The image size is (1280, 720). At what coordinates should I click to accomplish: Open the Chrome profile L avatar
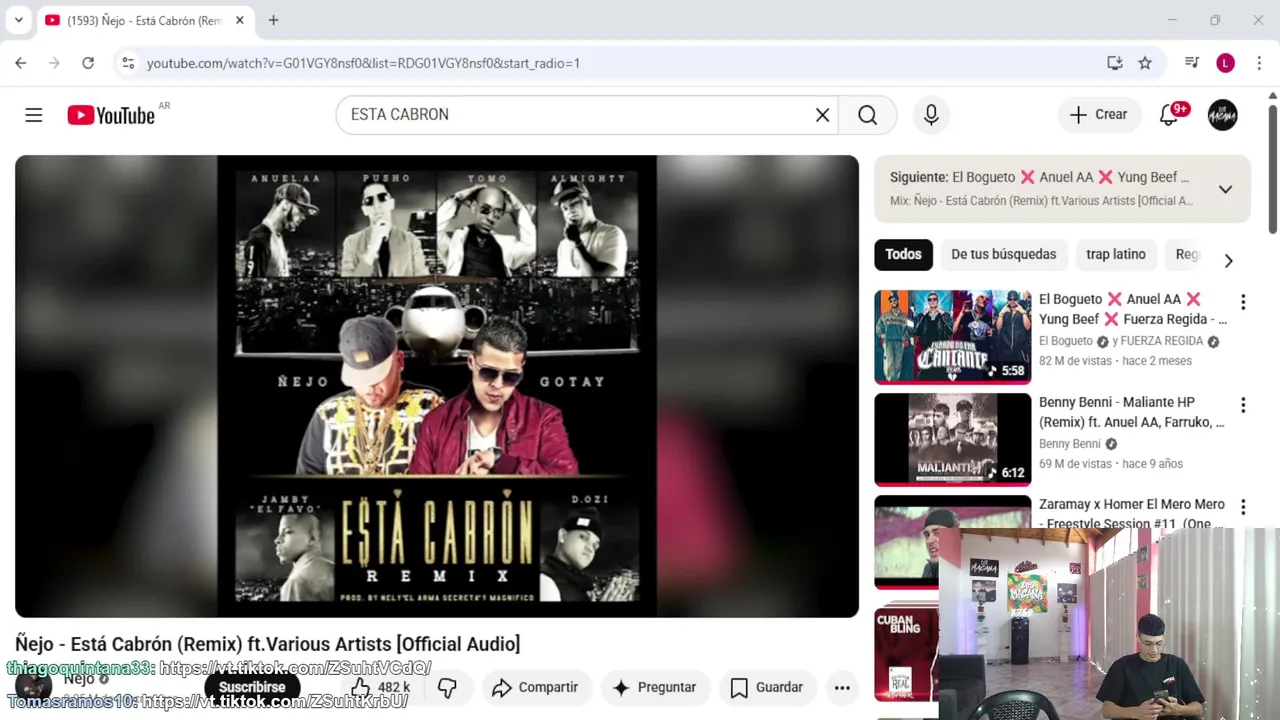click(x=1225, y=63)
